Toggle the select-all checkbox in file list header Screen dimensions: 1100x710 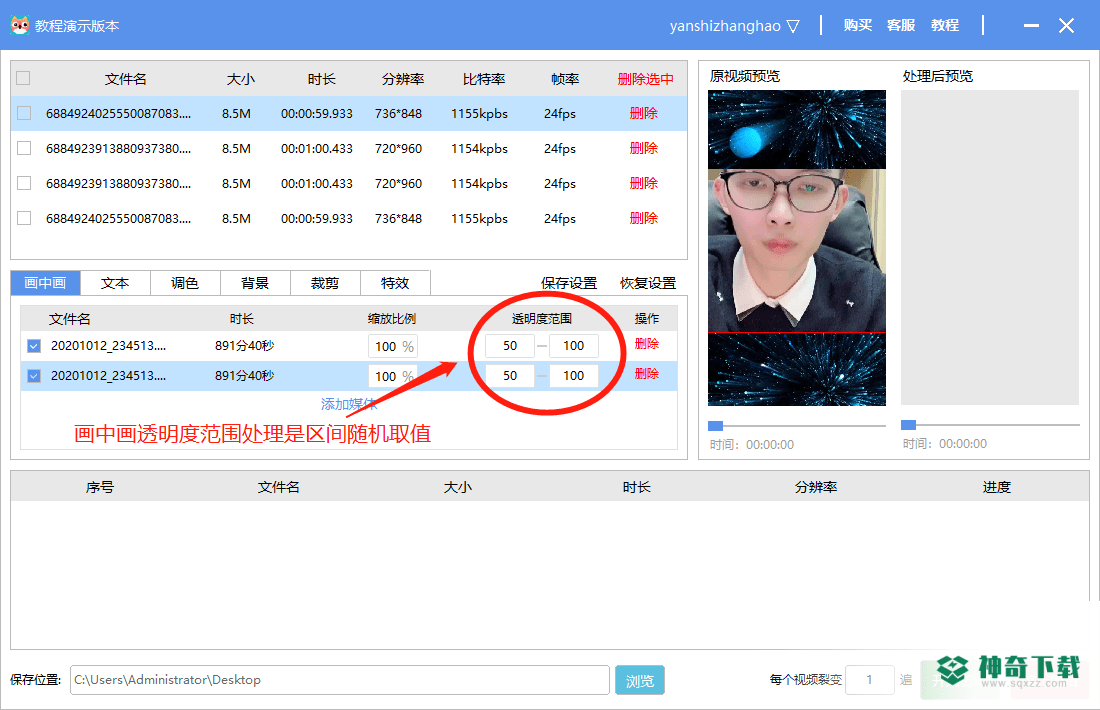tap(23, 78)
